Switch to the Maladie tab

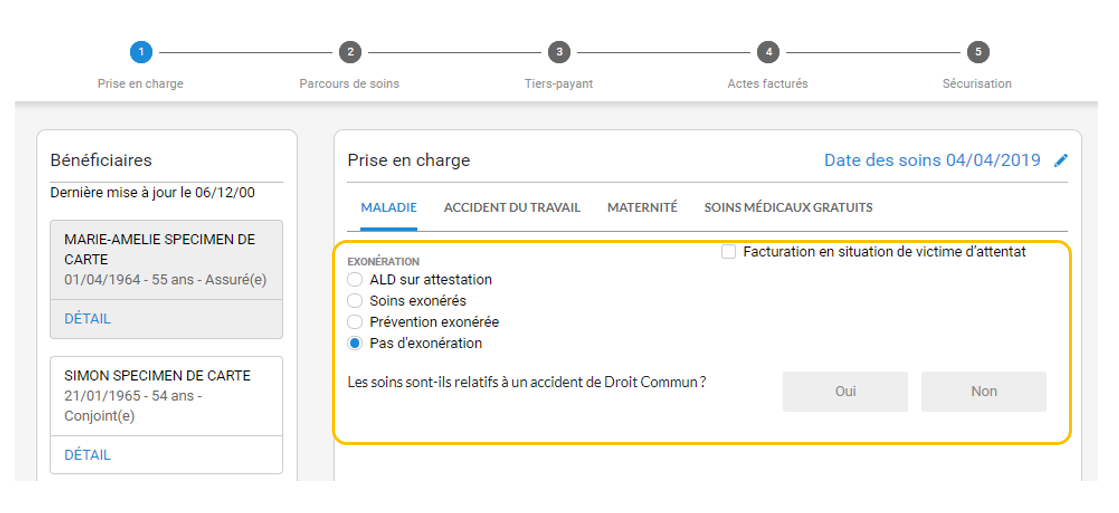tap(388, 208)
